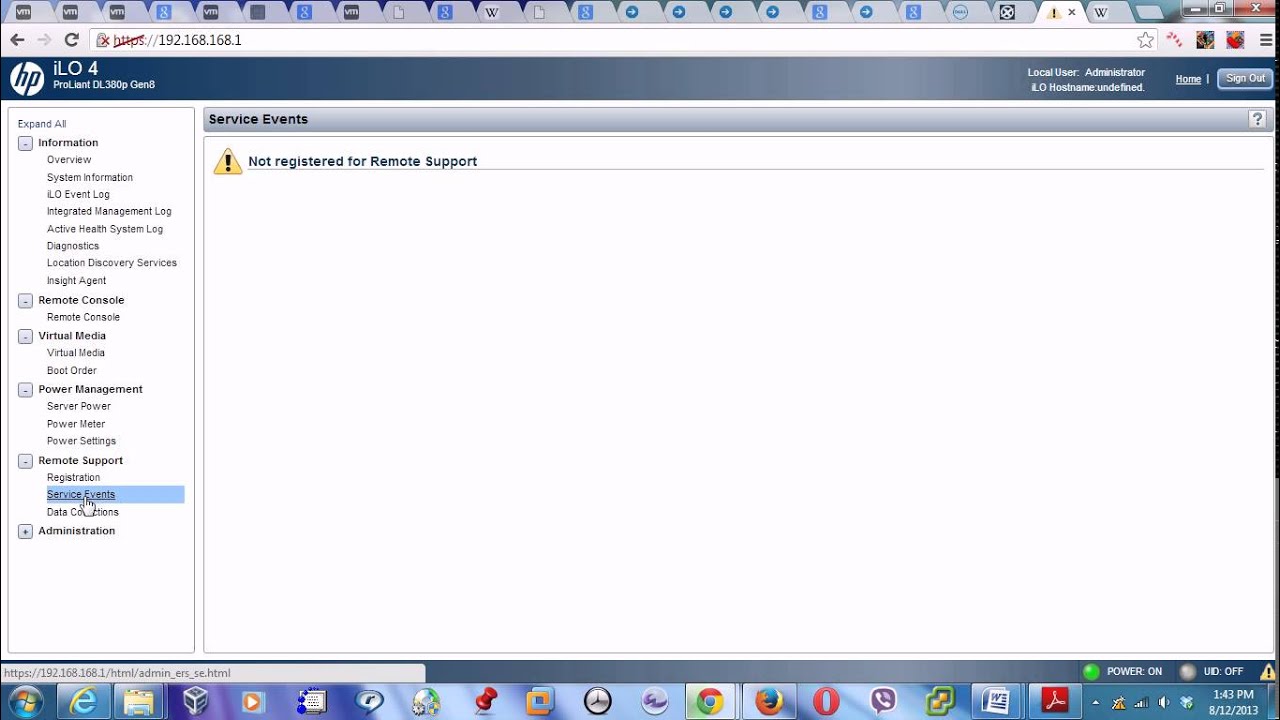Switch to the first vm browser tab
1280x720 pixels.
(x=23, y=12)
